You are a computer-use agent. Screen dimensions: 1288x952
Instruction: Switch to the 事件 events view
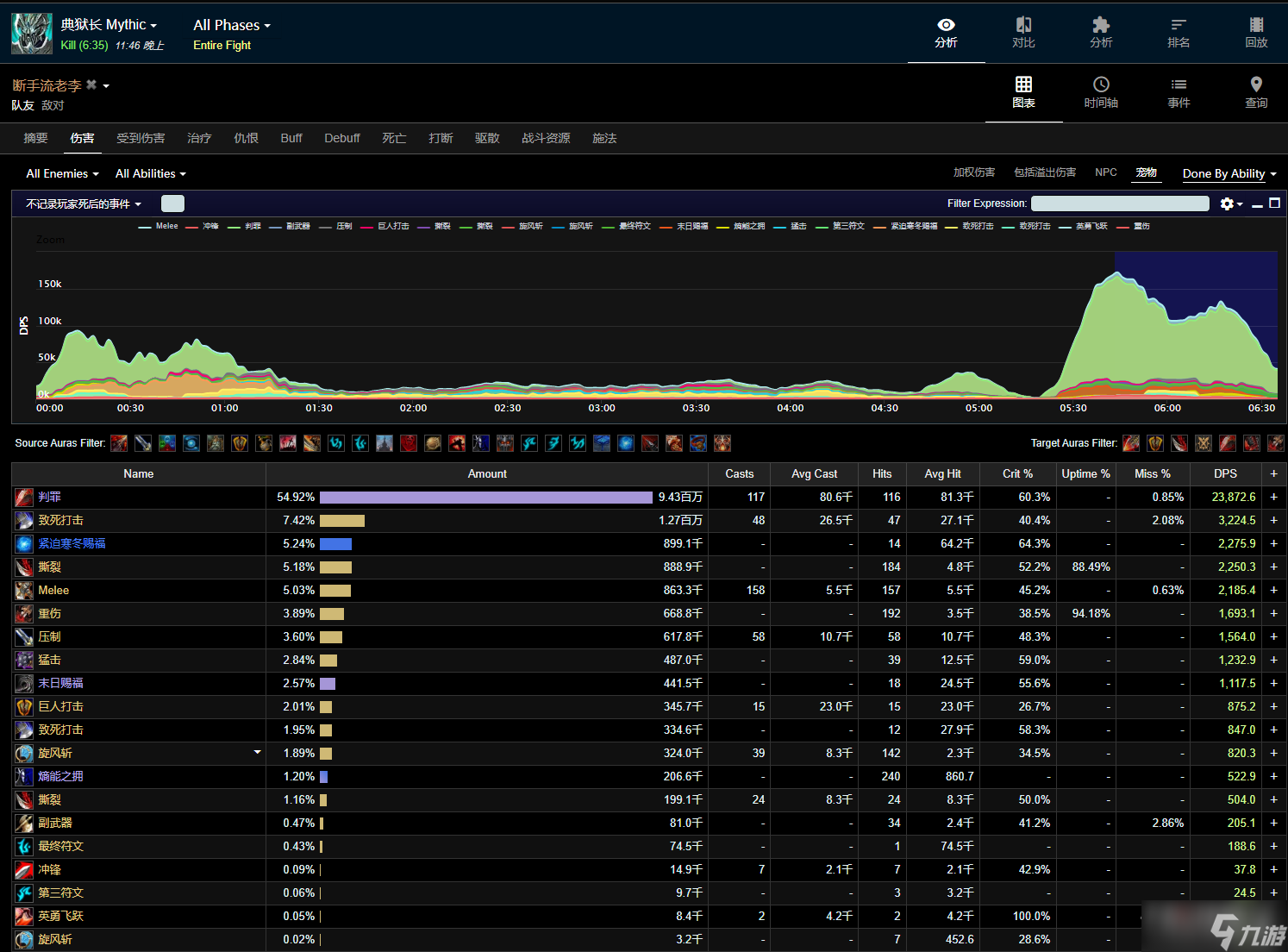click(1179, 92)
